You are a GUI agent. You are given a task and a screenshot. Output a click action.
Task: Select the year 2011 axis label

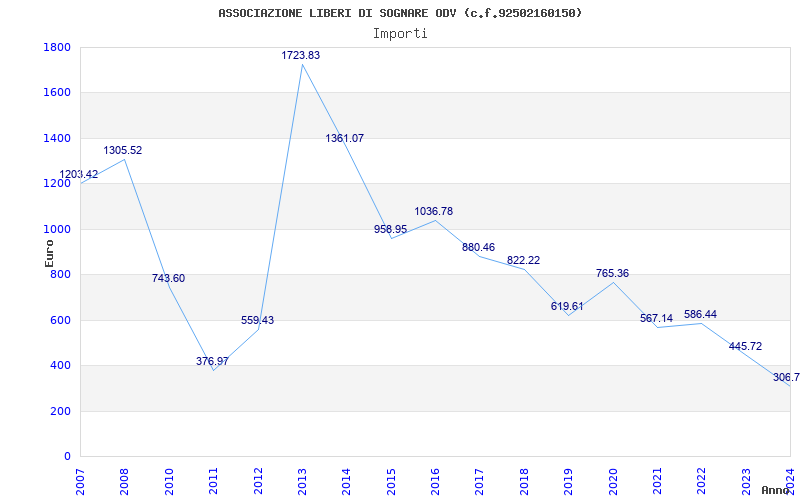pos(213,482)
